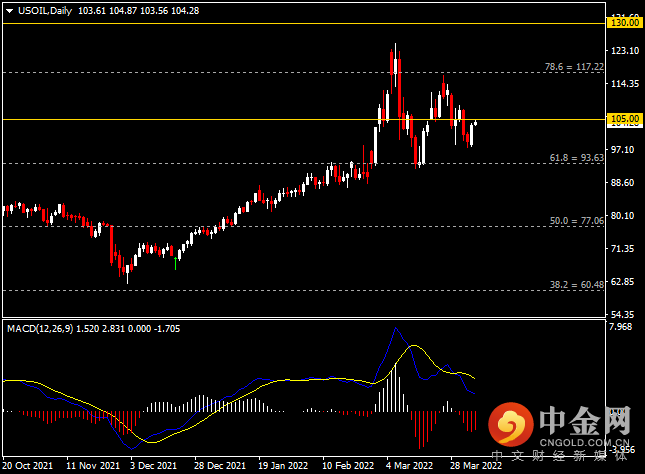
Task: Select the 130.00 price level tag
Action: click(623, 21)
